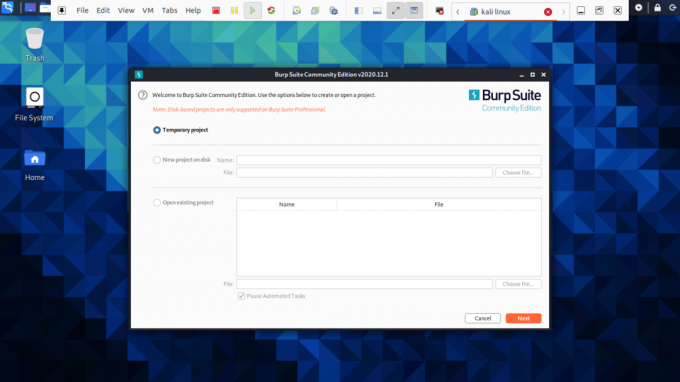The height and width of the screenshot is (382, 680).
Task: Click the full screen arrows icon
Action: coord(396,10)
